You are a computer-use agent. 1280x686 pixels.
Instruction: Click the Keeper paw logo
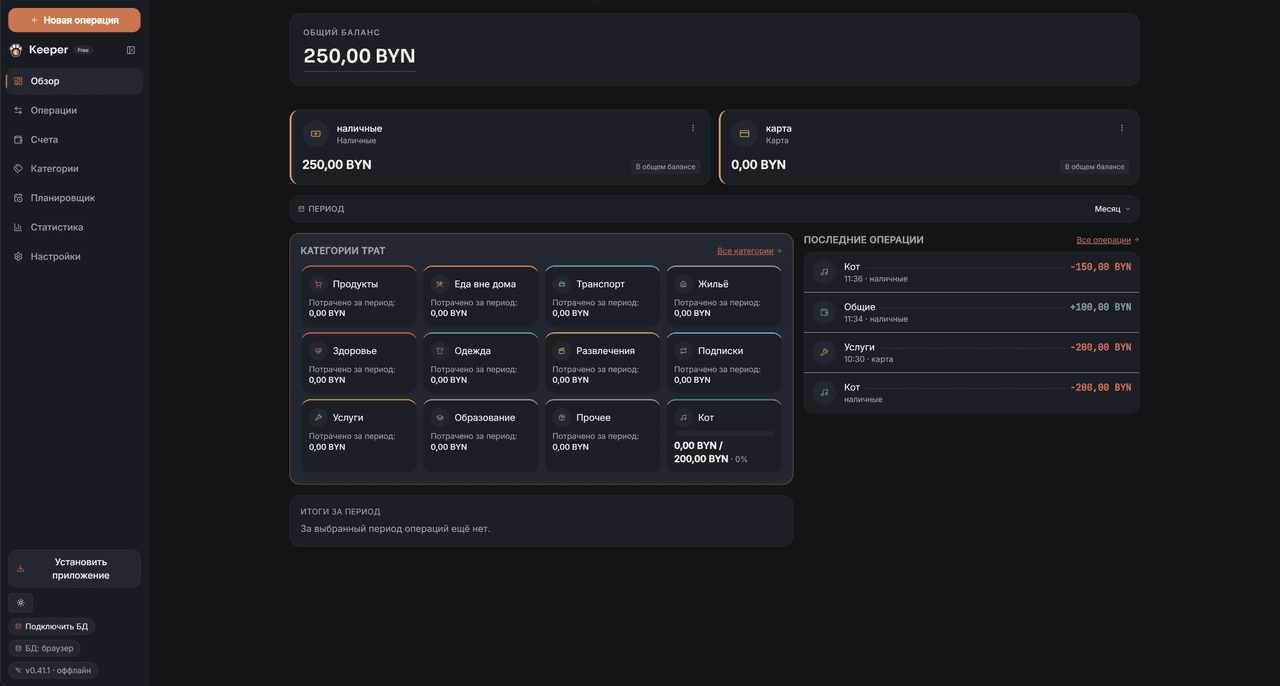[16, 50]
